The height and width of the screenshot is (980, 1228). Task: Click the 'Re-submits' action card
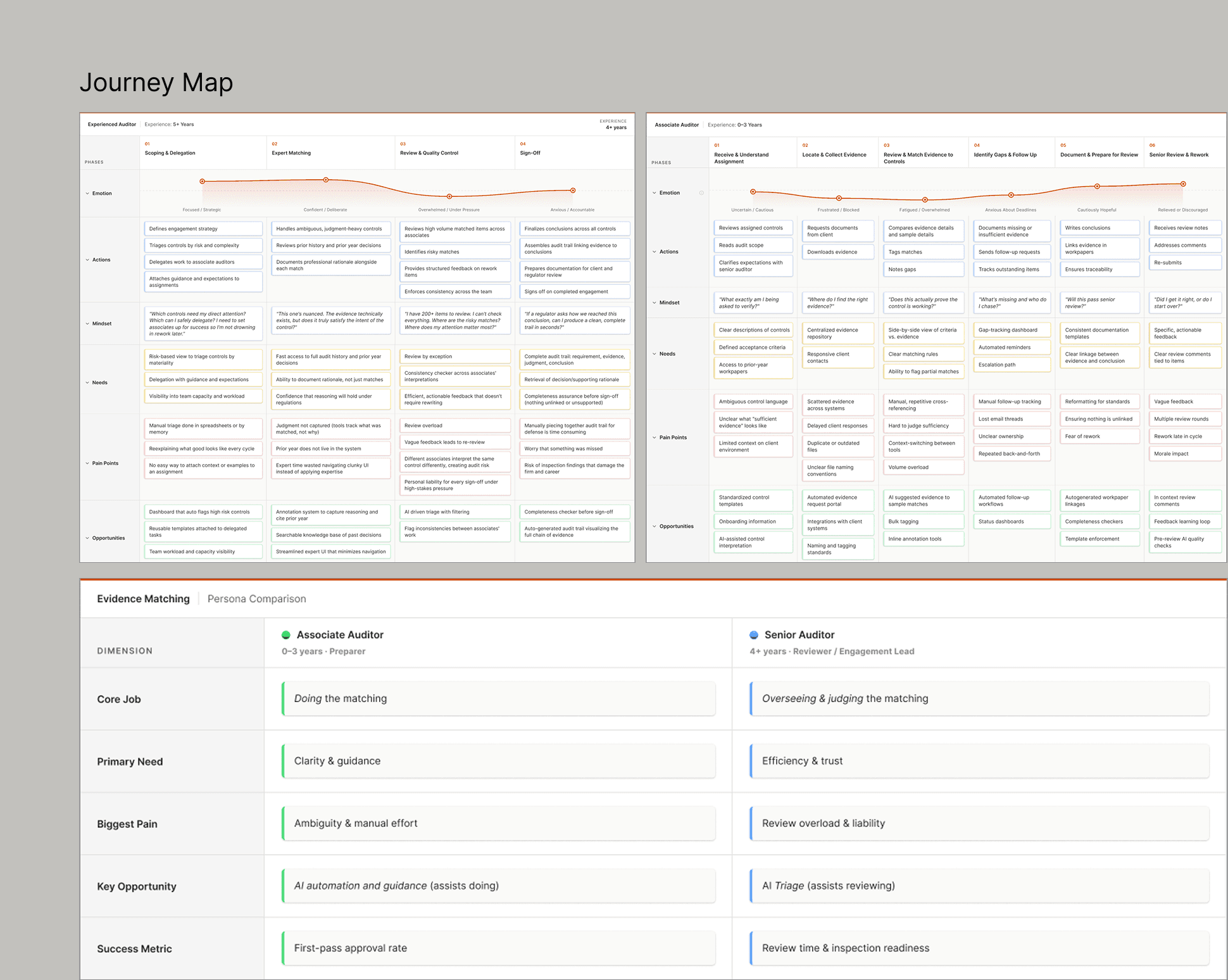pos(1185,263)
